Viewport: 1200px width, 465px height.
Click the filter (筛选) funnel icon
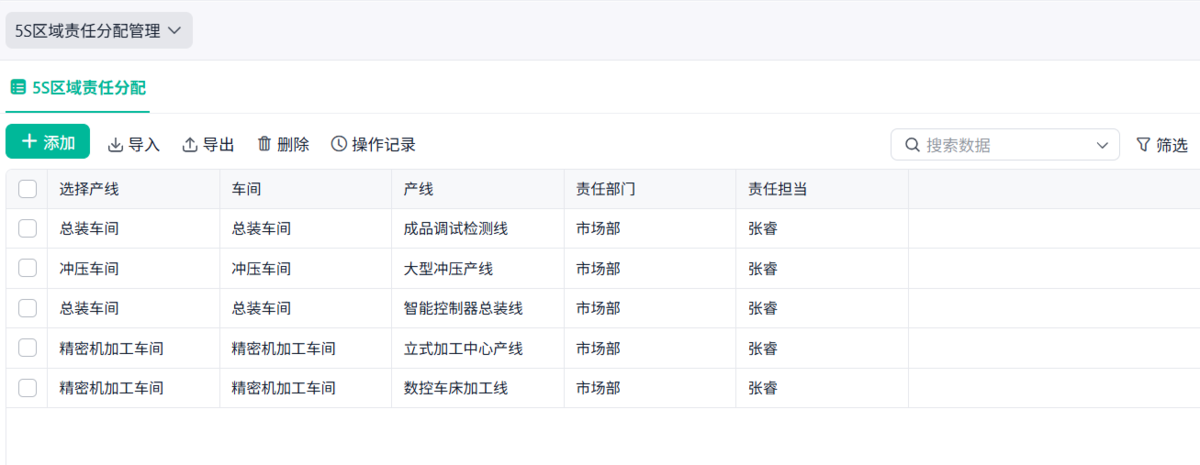1143,145
